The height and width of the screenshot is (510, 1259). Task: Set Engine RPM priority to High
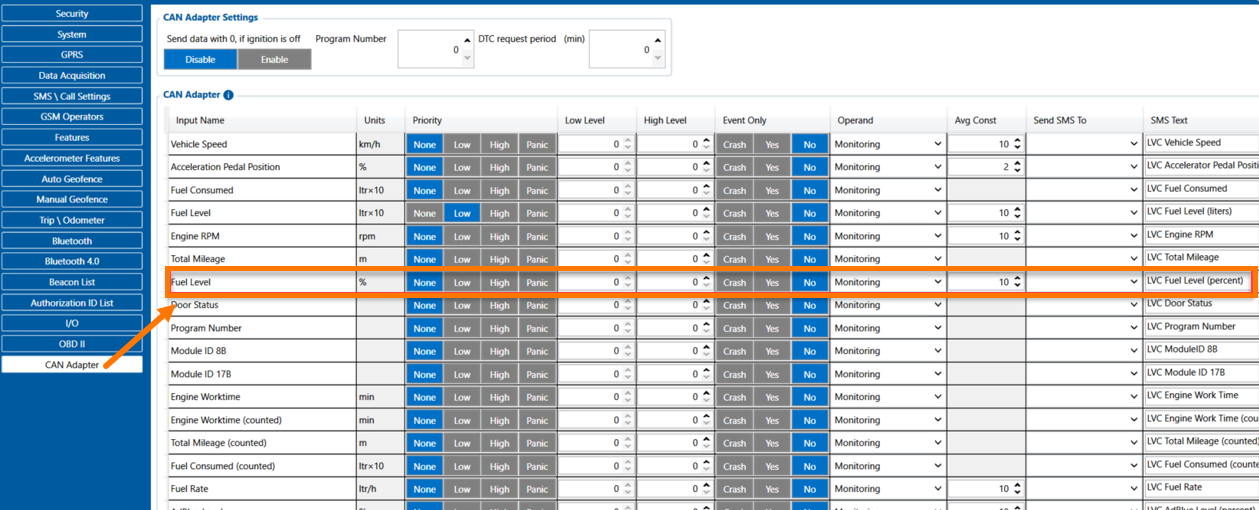tap(499, 236)
